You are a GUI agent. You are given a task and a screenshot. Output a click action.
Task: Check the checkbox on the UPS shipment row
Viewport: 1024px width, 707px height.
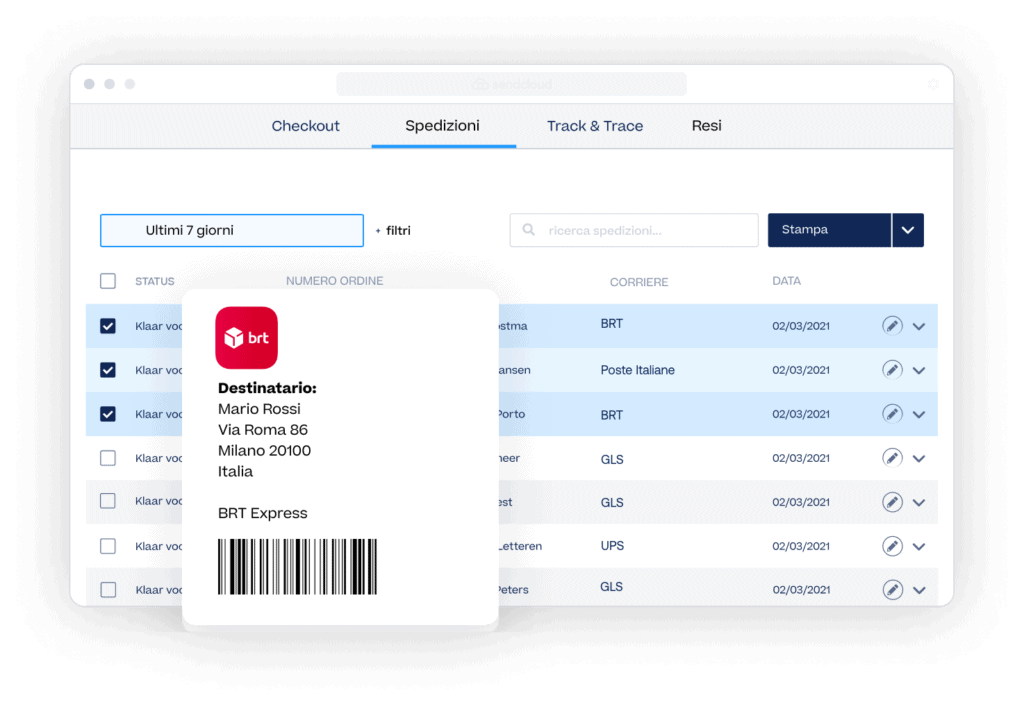pos(108,546)
